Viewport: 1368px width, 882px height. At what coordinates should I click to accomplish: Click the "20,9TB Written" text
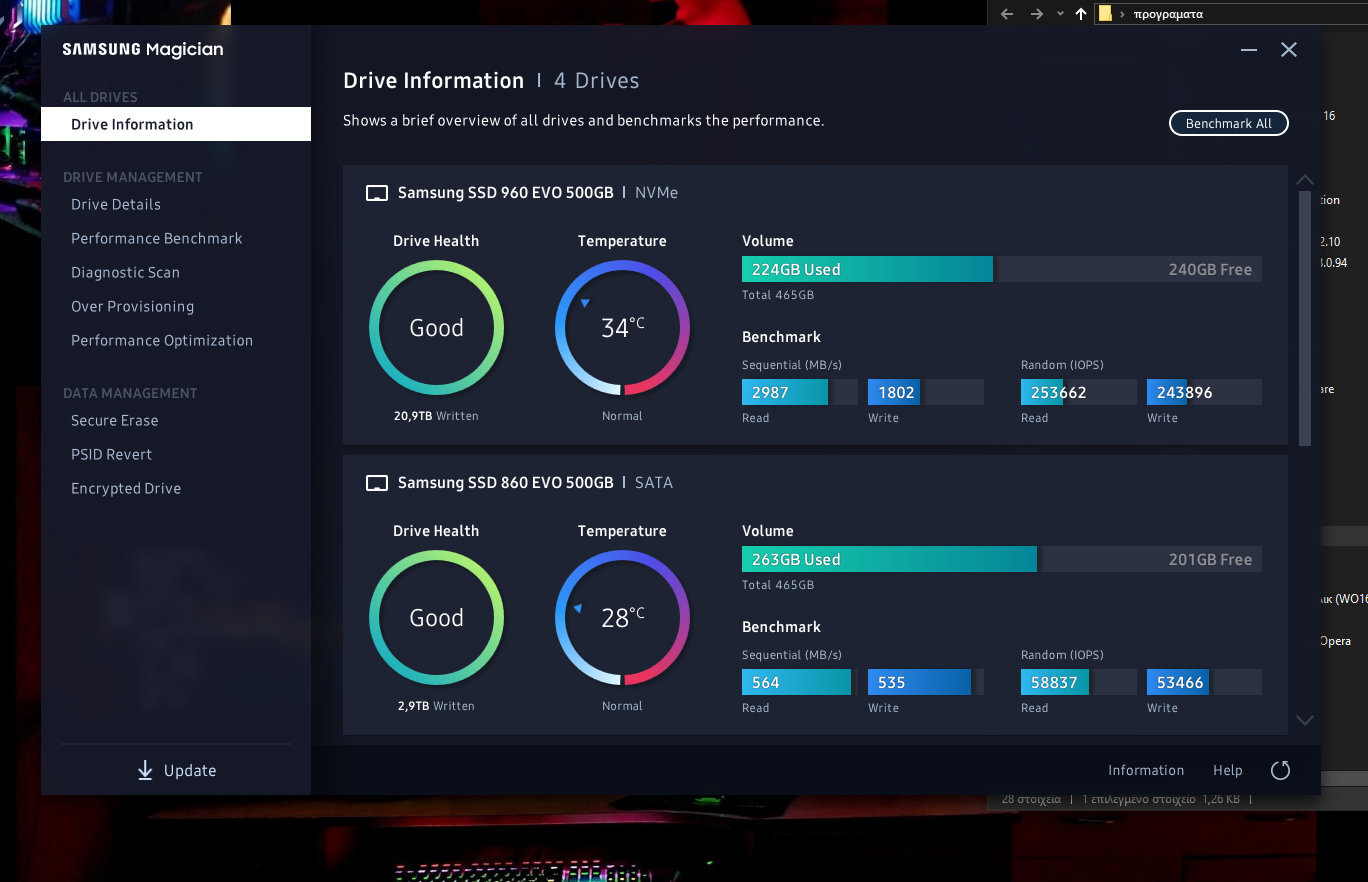point(436,416)
